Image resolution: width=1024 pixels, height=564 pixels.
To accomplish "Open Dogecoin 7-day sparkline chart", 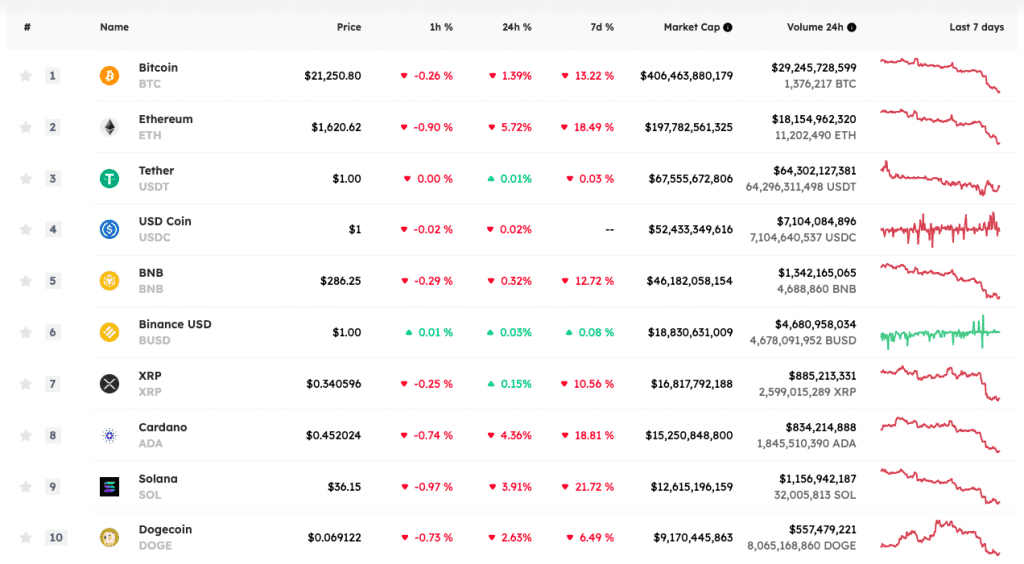I will pos(940,537).
